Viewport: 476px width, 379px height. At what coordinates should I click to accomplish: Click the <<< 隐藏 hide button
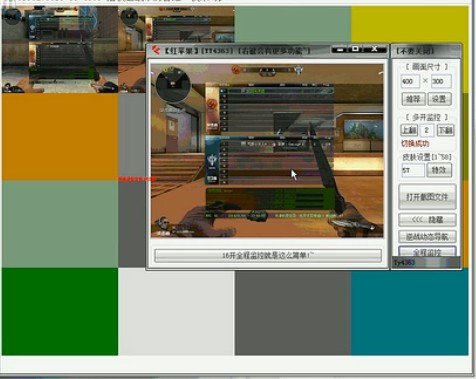[427, 220]
